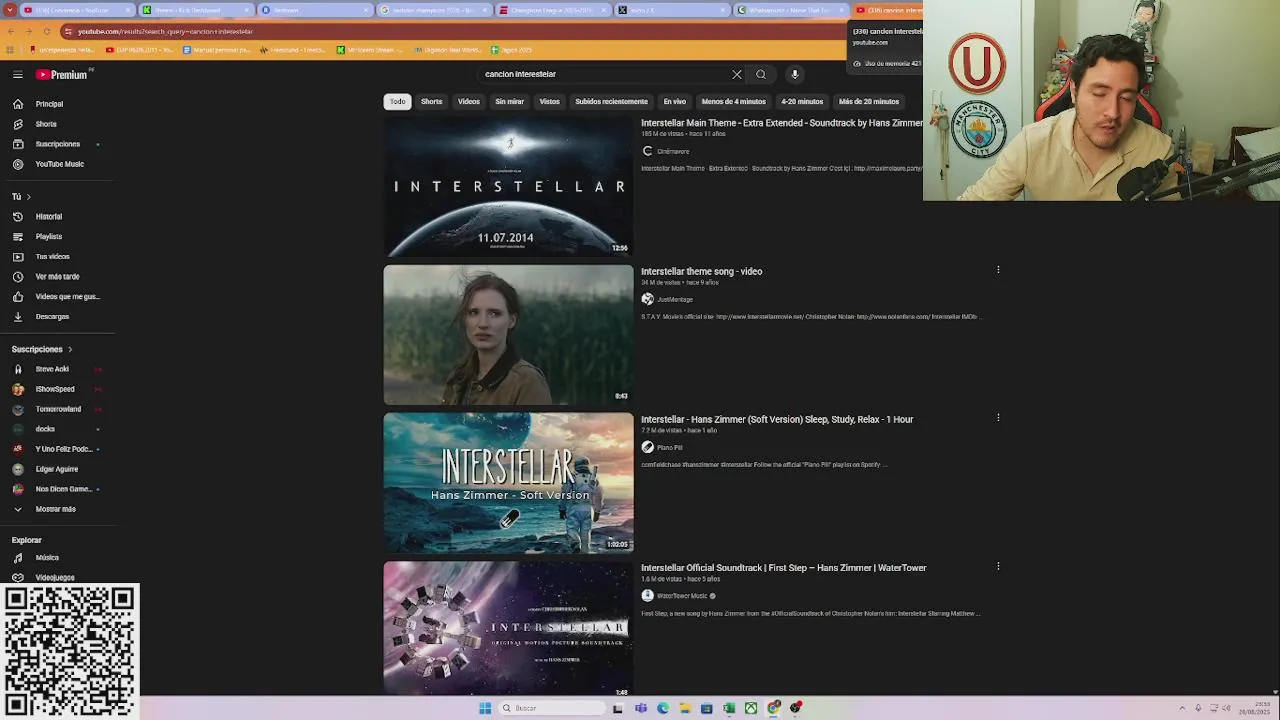This screenshot has height=720, width=1280.
Task: Click the Piano Pill channel avatar
Action: point(647,447)
